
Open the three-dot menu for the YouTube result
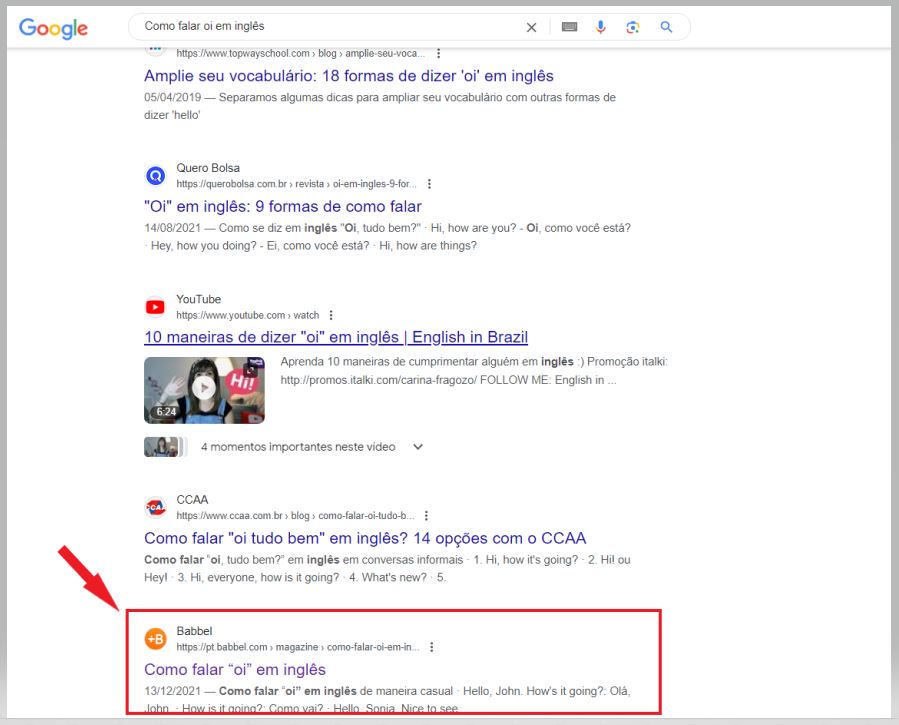pyautogui.click(x=331, y=315)
